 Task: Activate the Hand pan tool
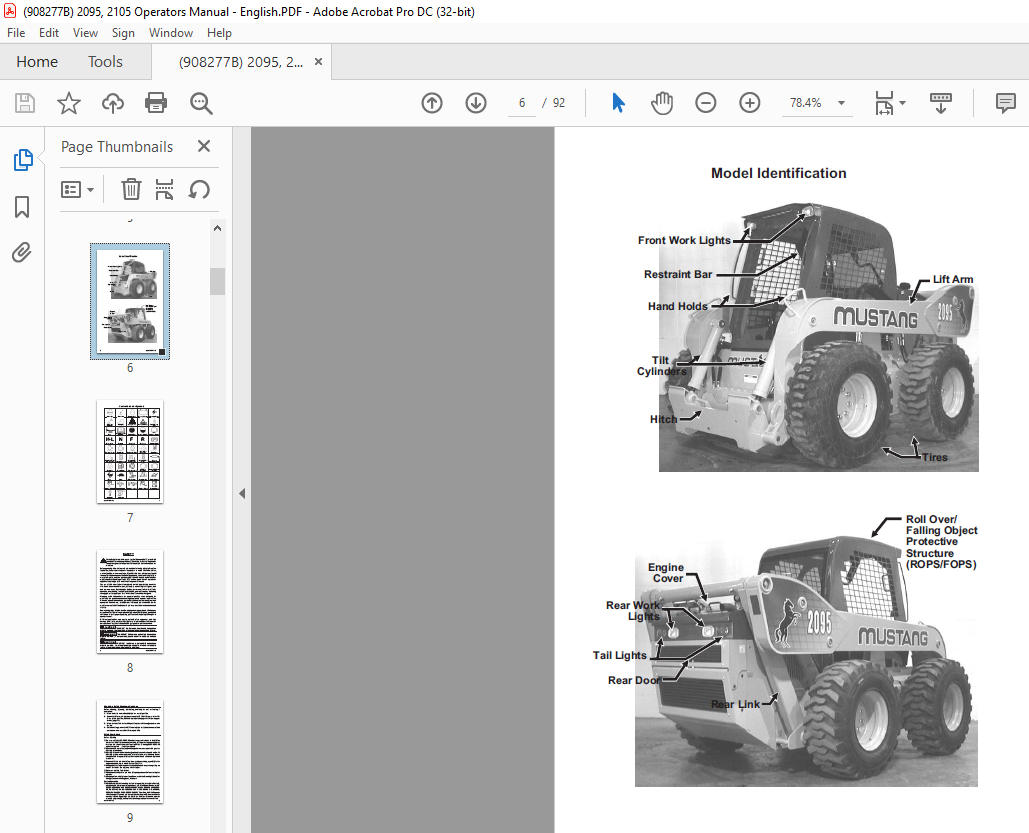[x=662, y=103]
